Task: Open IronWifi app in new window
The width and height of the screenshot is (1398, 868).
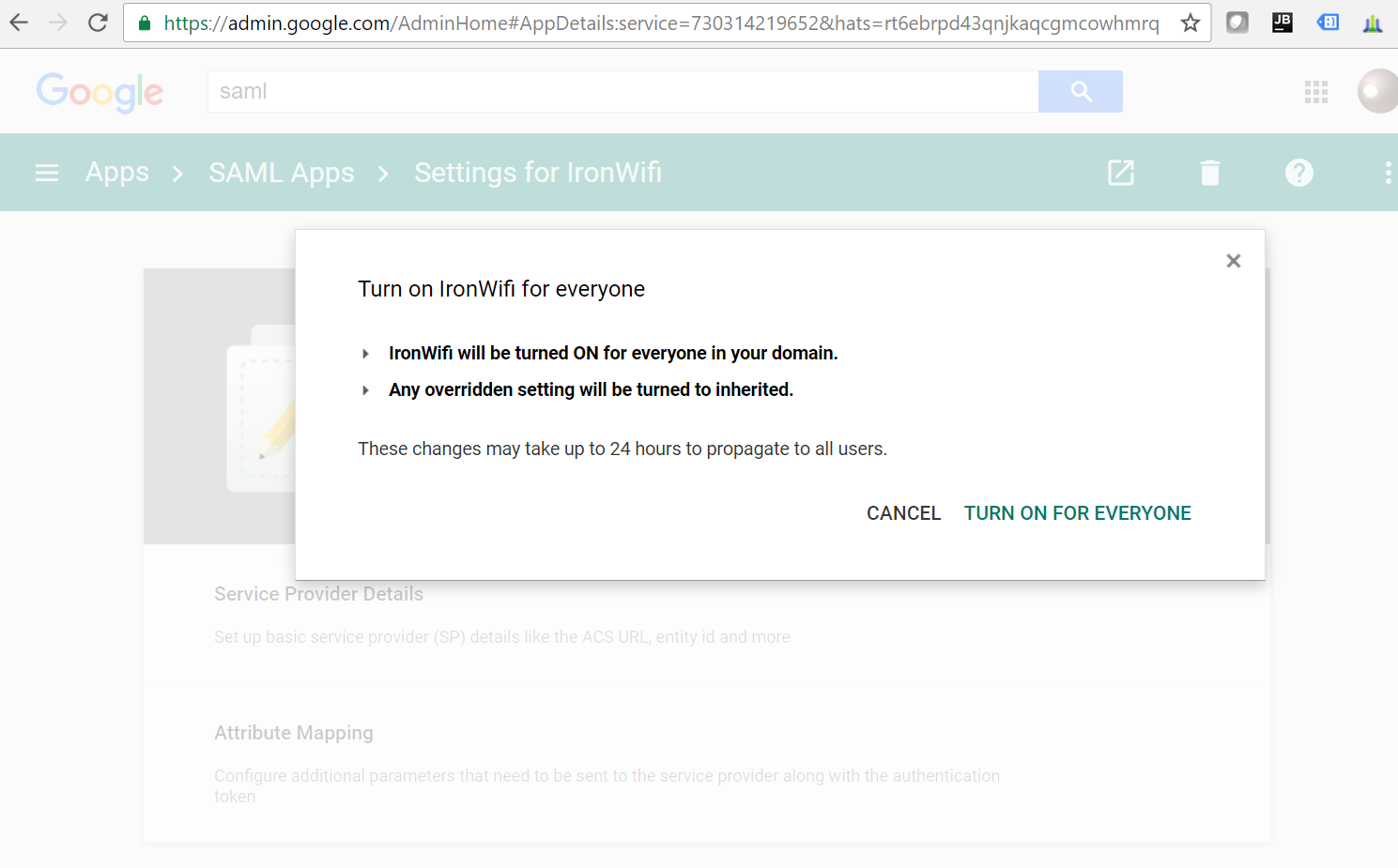Action: point(1120,172)
